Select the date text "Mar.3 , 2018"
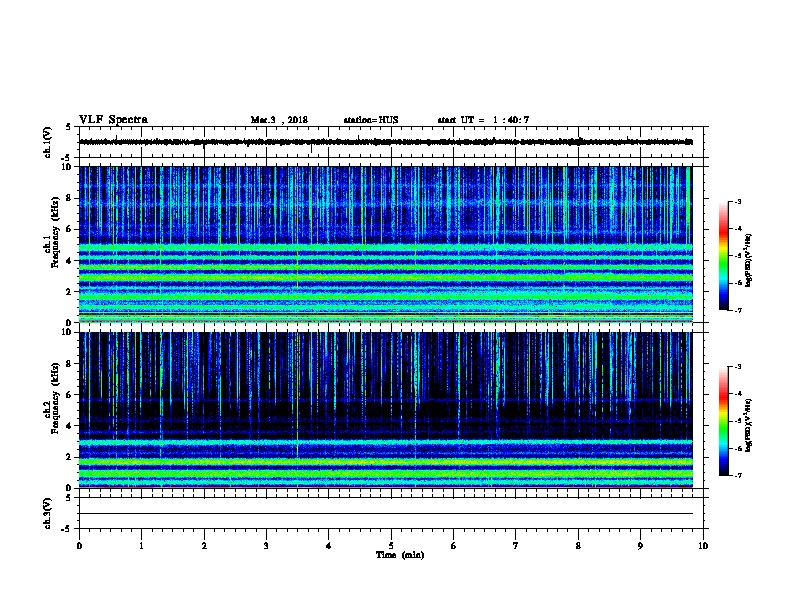 279,120
